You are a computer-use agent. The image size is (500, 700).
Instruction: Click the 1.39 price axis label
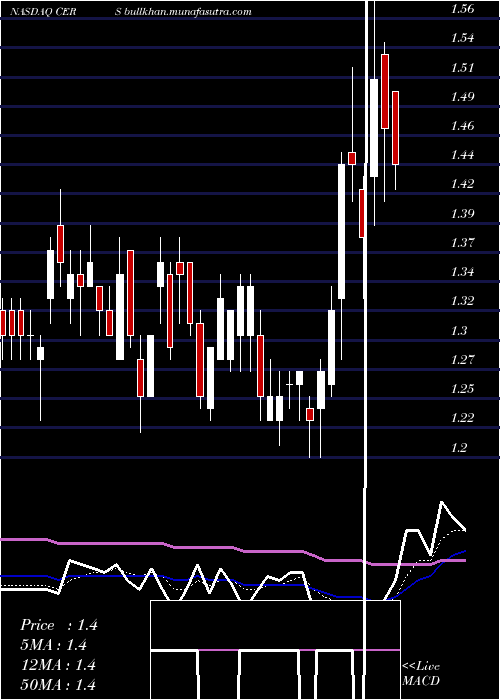[x=462, y=213]
